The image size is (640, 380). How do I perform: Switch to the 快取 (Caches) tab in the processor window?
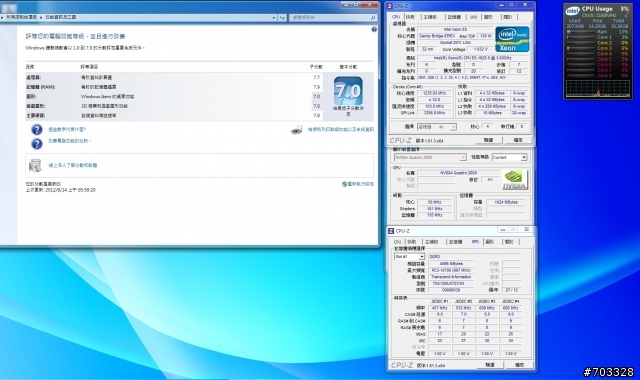click(410, 17)
